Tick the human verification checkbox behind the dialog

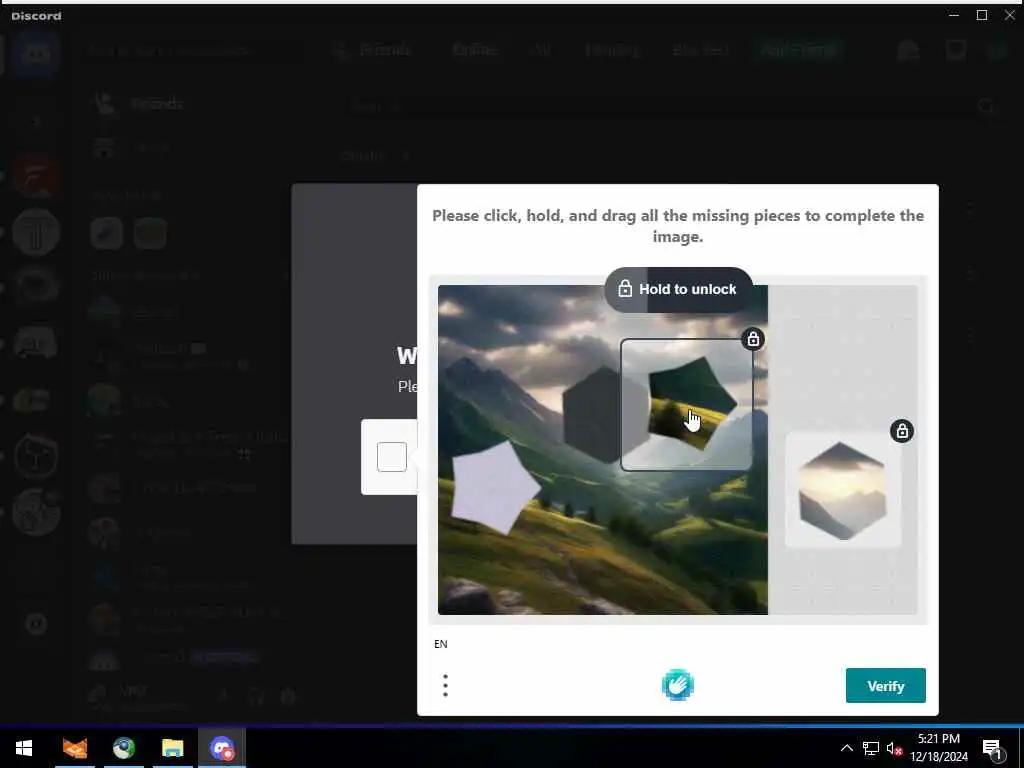(392, 456)
